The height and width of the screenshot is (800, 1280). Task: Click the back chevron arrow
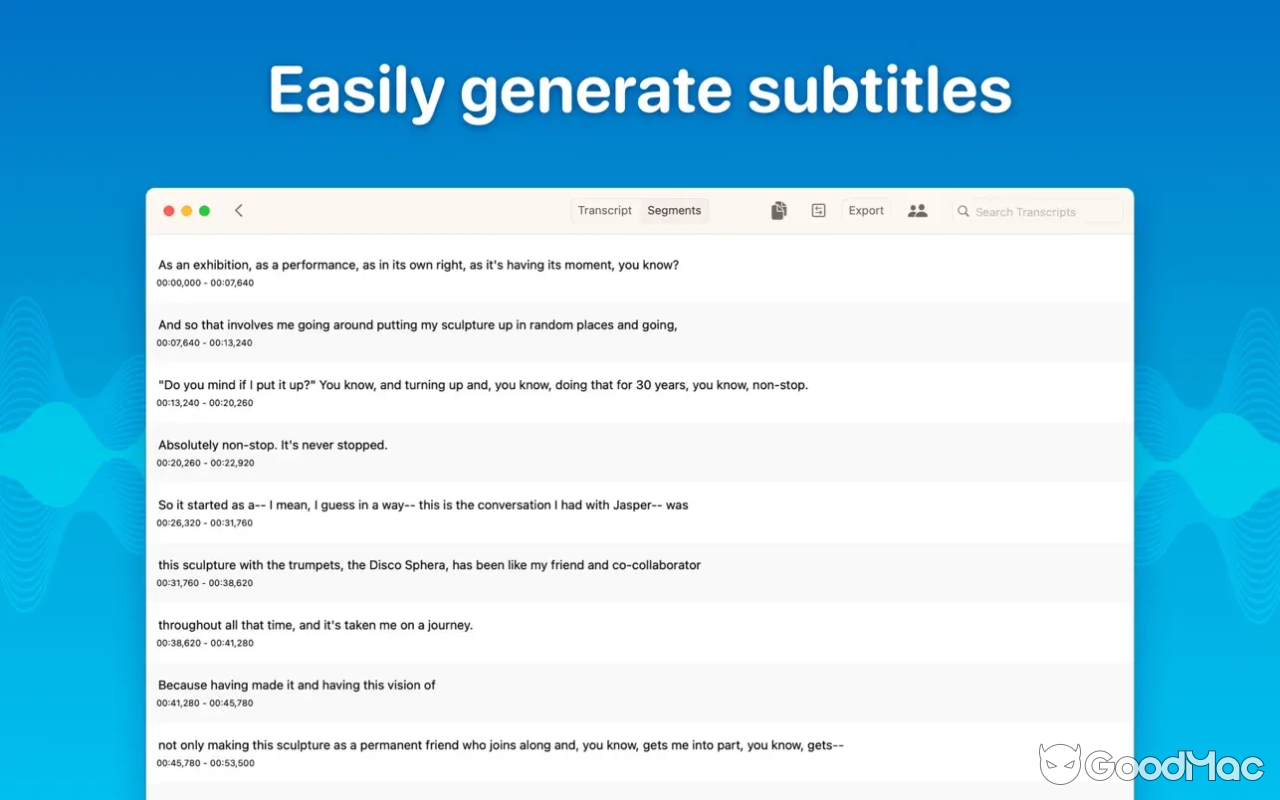pyautogui.click(x=238, y=210)
